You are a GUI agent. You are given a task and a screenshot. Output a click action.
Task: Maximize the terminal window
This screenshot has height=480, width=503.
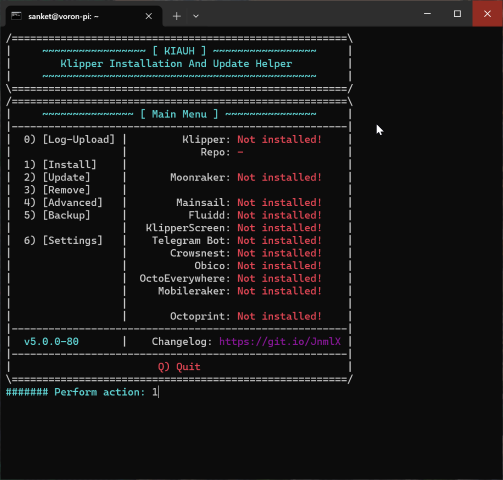pyautogui.click(x=457, y=14)
